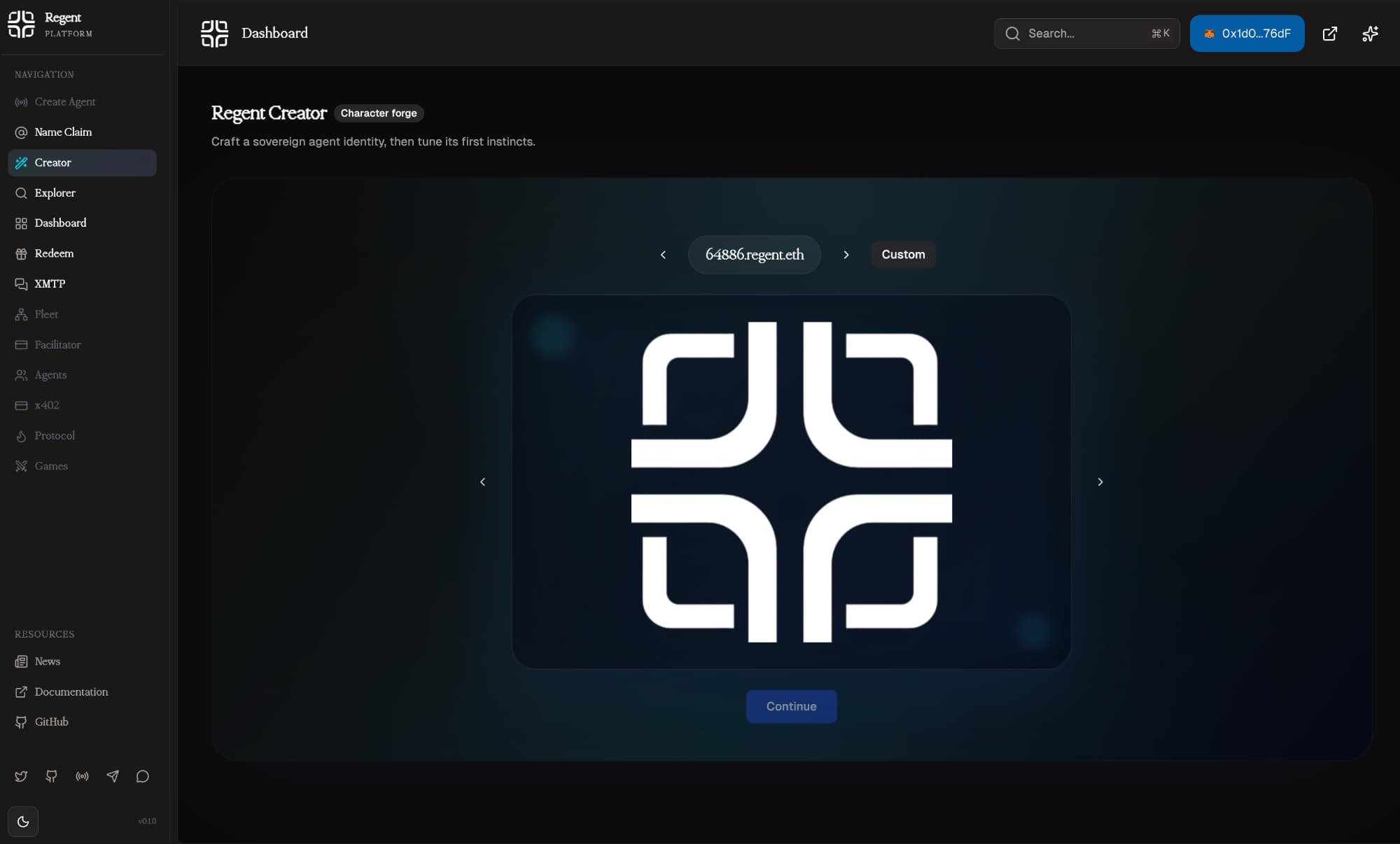Click the Twitter bird icon in sidebar footer
1400x844 pixels.
21,776
